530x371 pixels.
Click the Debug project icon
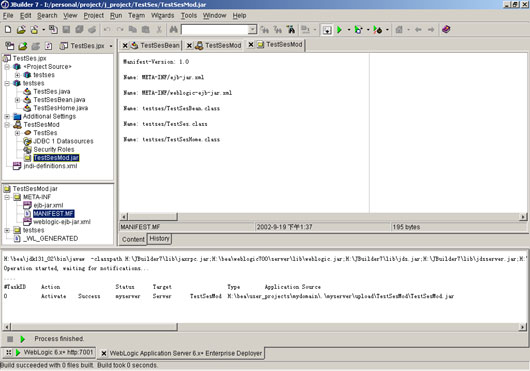tap(358, 30)
